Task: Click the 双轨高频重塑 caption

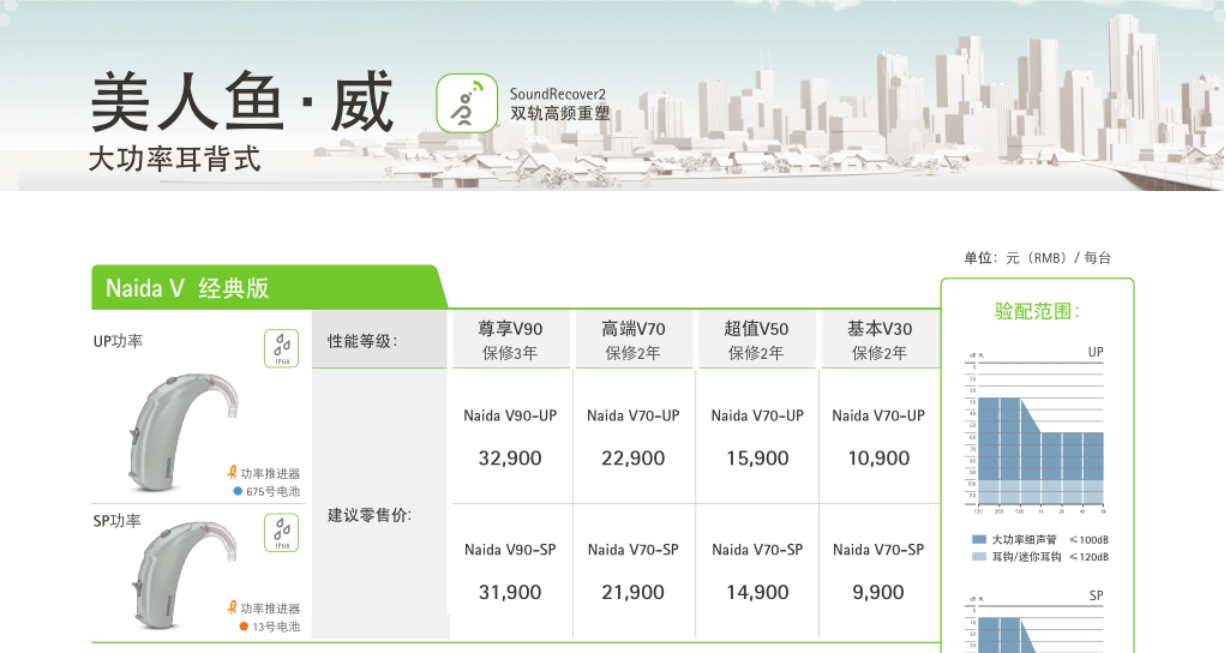Action: point(559,114)
